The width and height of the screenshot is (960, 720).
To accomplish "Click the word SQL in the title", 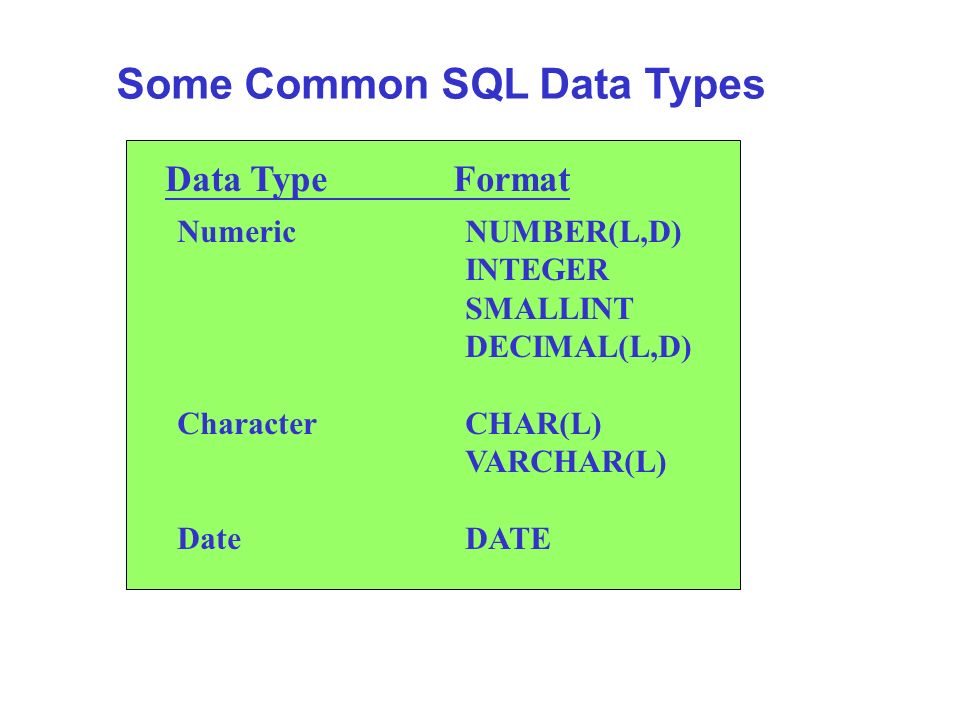I will point(484,84).
